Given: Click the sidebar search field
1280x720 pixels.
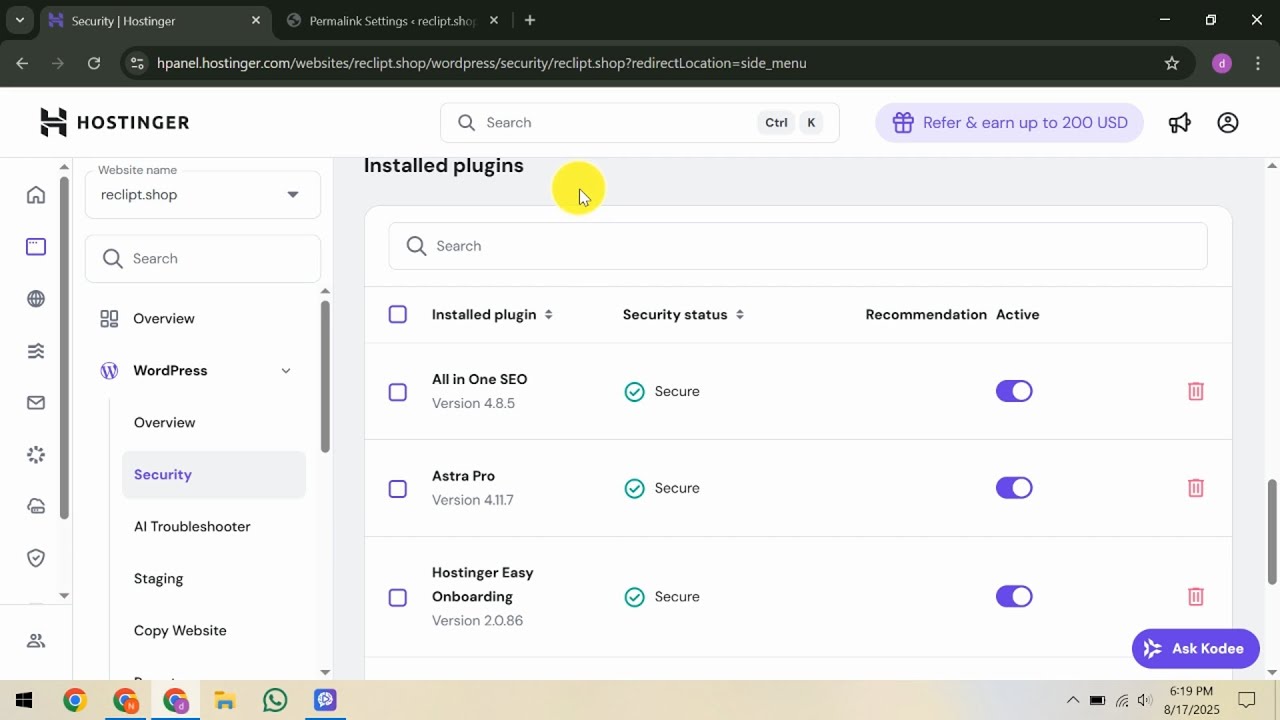Looking at the screenshot, I should point(203,258).
